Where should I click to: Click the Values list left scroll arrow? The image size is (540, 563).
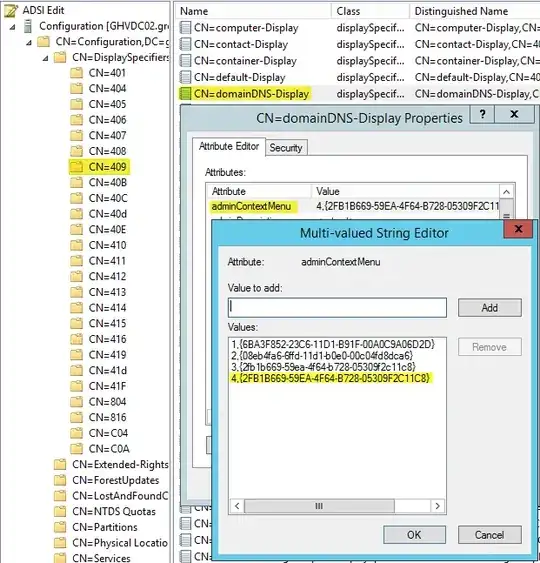coord(237,506)
